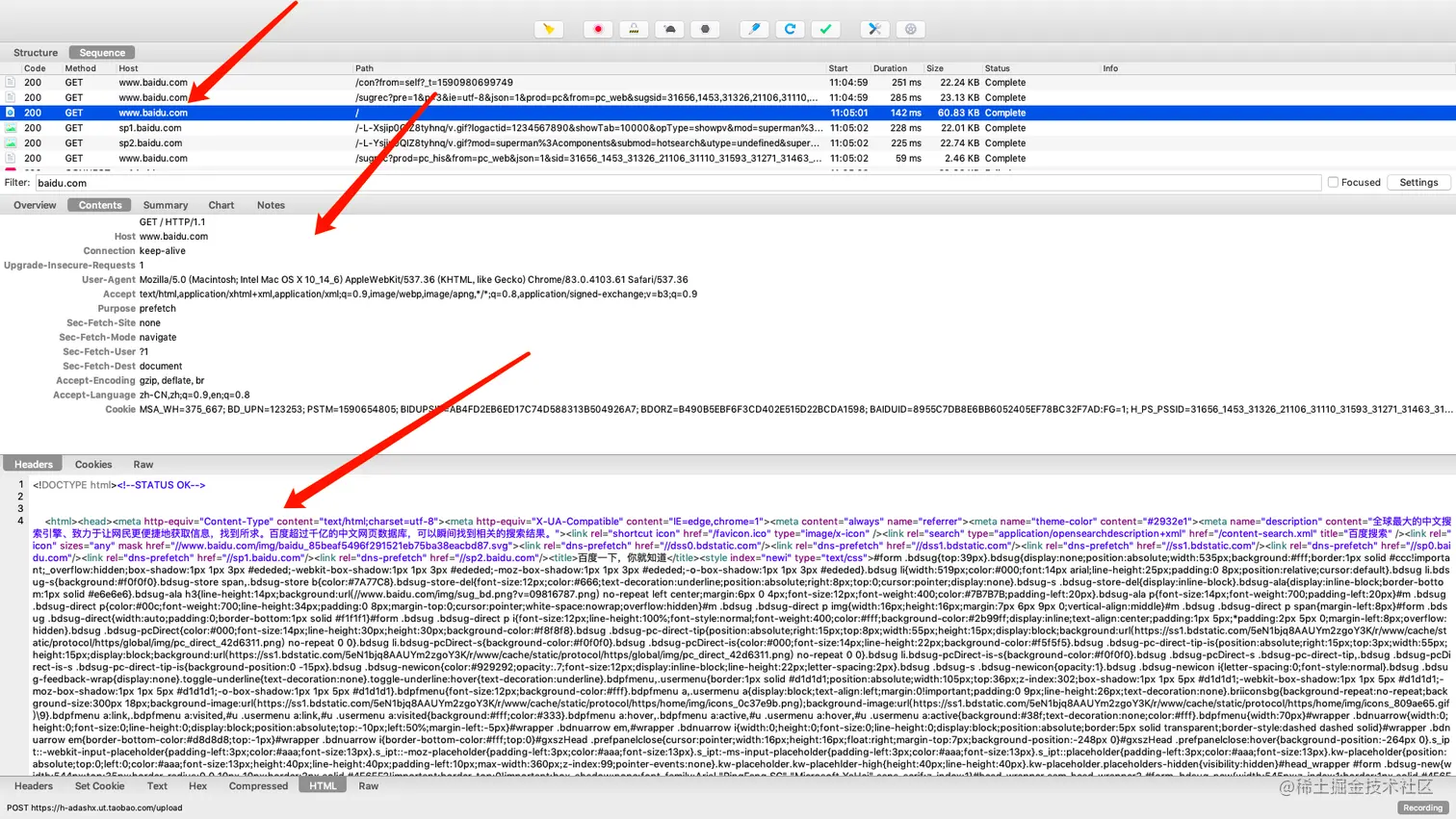Open response Raw tab at bottom
The image size is (1456, 819).
pyautogui.click(x=369, y=786)
